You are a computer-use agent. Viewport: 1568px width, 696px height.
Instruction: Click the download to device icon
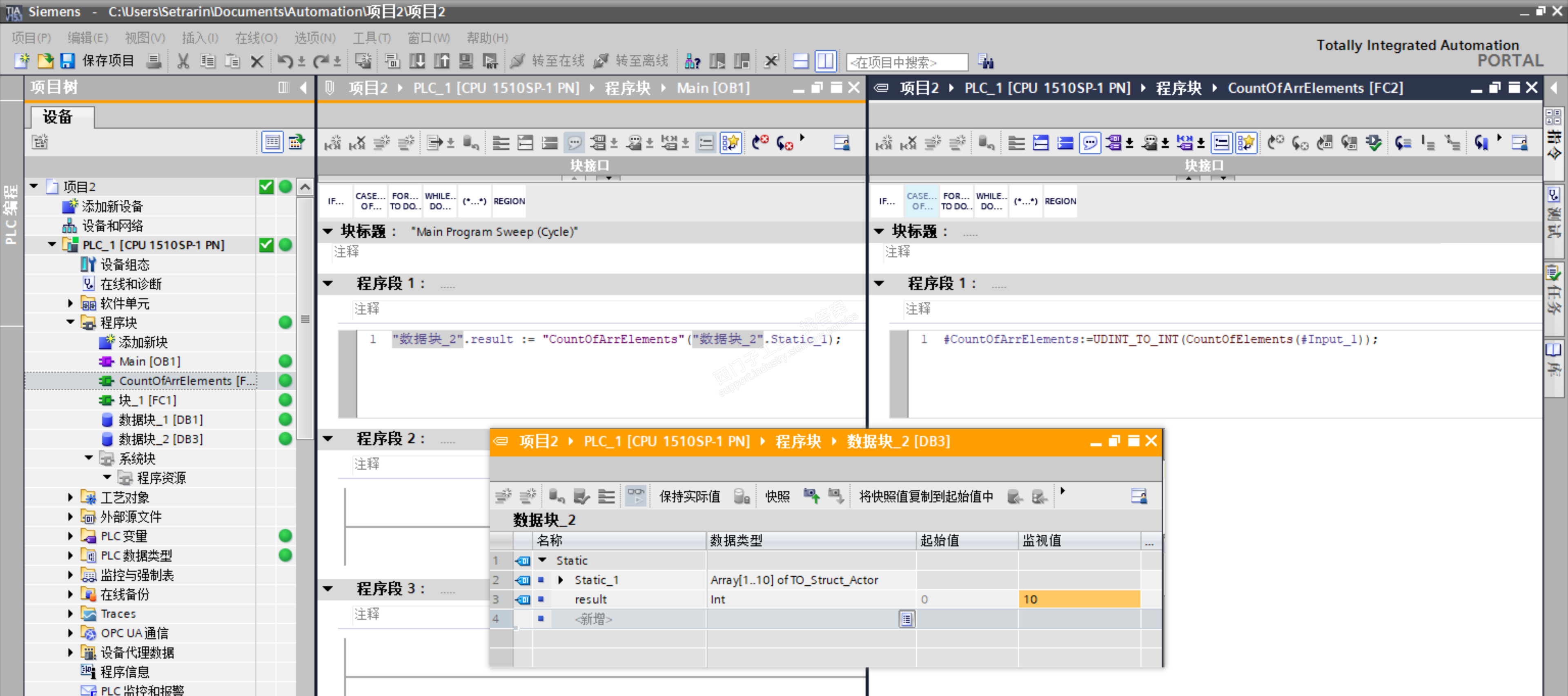point(417,61)
